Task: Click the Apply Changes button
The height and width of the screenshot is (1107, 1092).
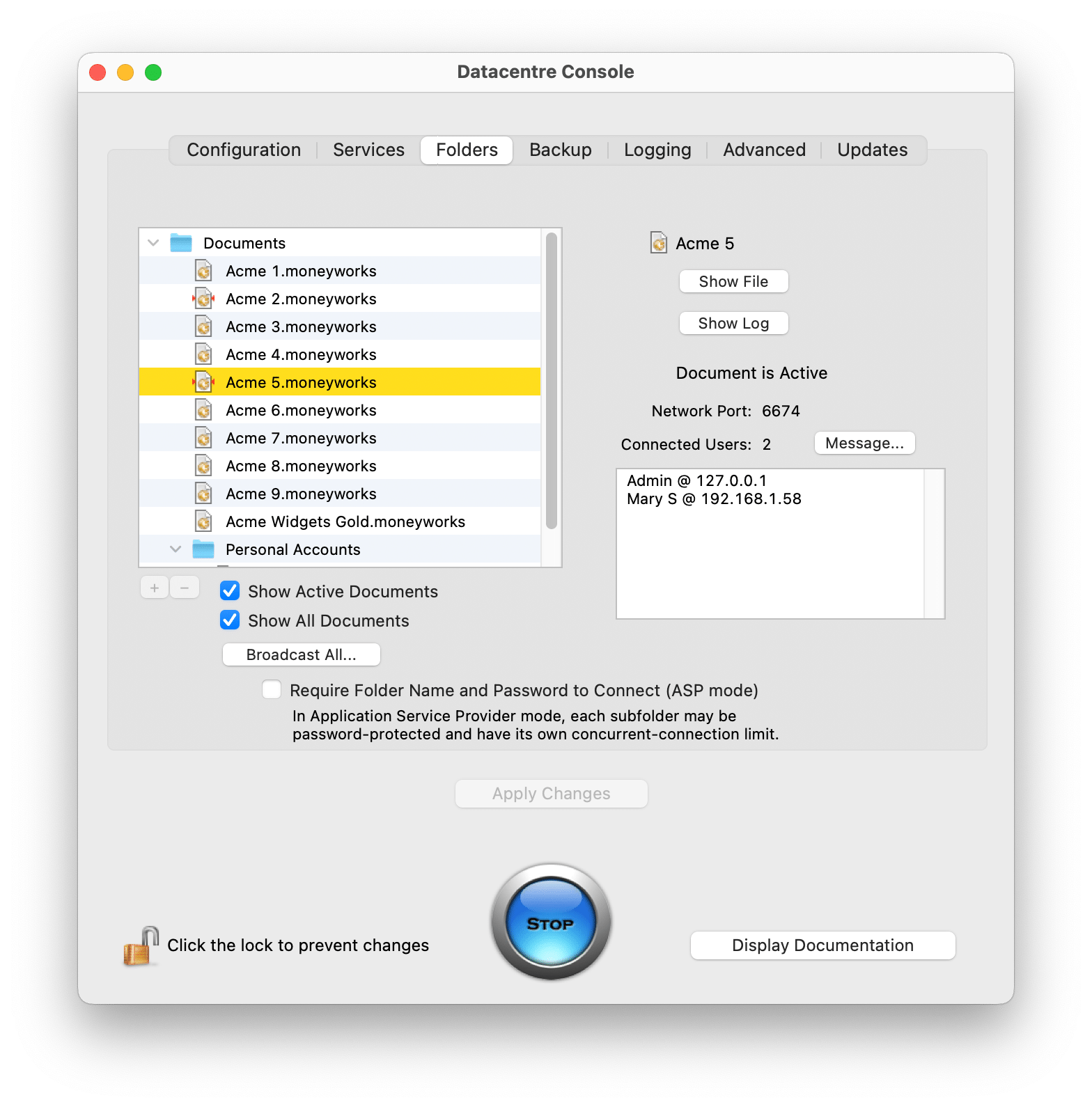Action: pos(551,794)
